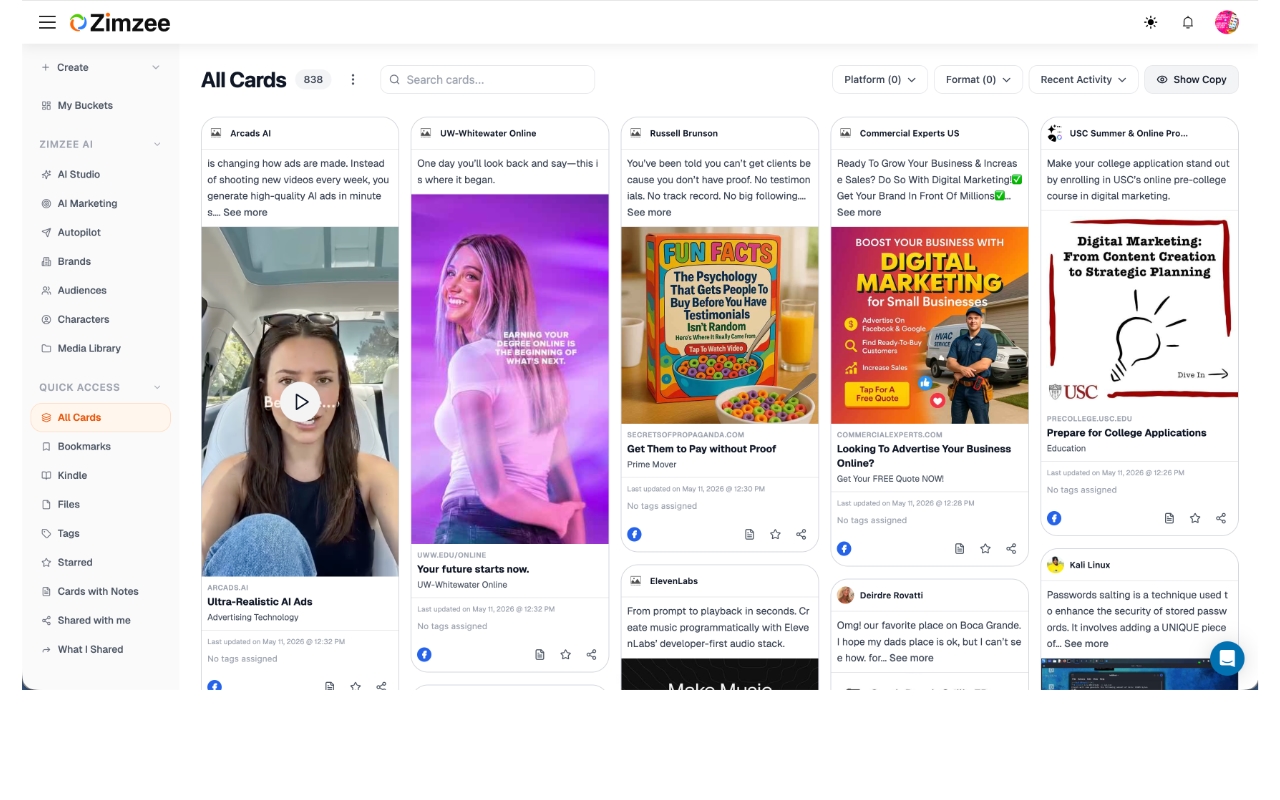Click Facebook icon on Russell Brunson card
Screen dimensions: 1280x800
click(634, 534)
